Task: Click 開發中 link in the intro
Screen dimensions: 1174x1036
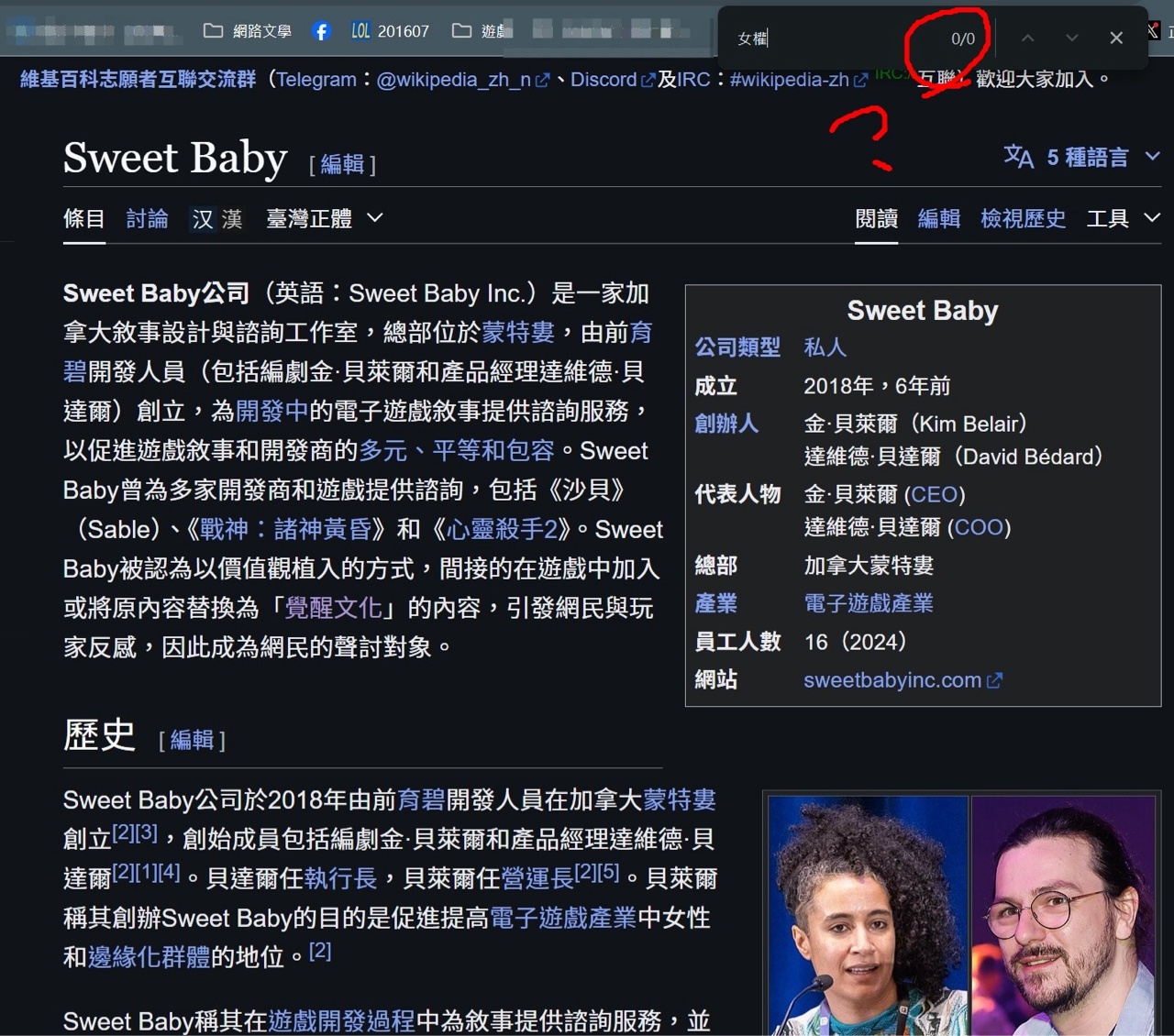Action: tap(272, 411)
